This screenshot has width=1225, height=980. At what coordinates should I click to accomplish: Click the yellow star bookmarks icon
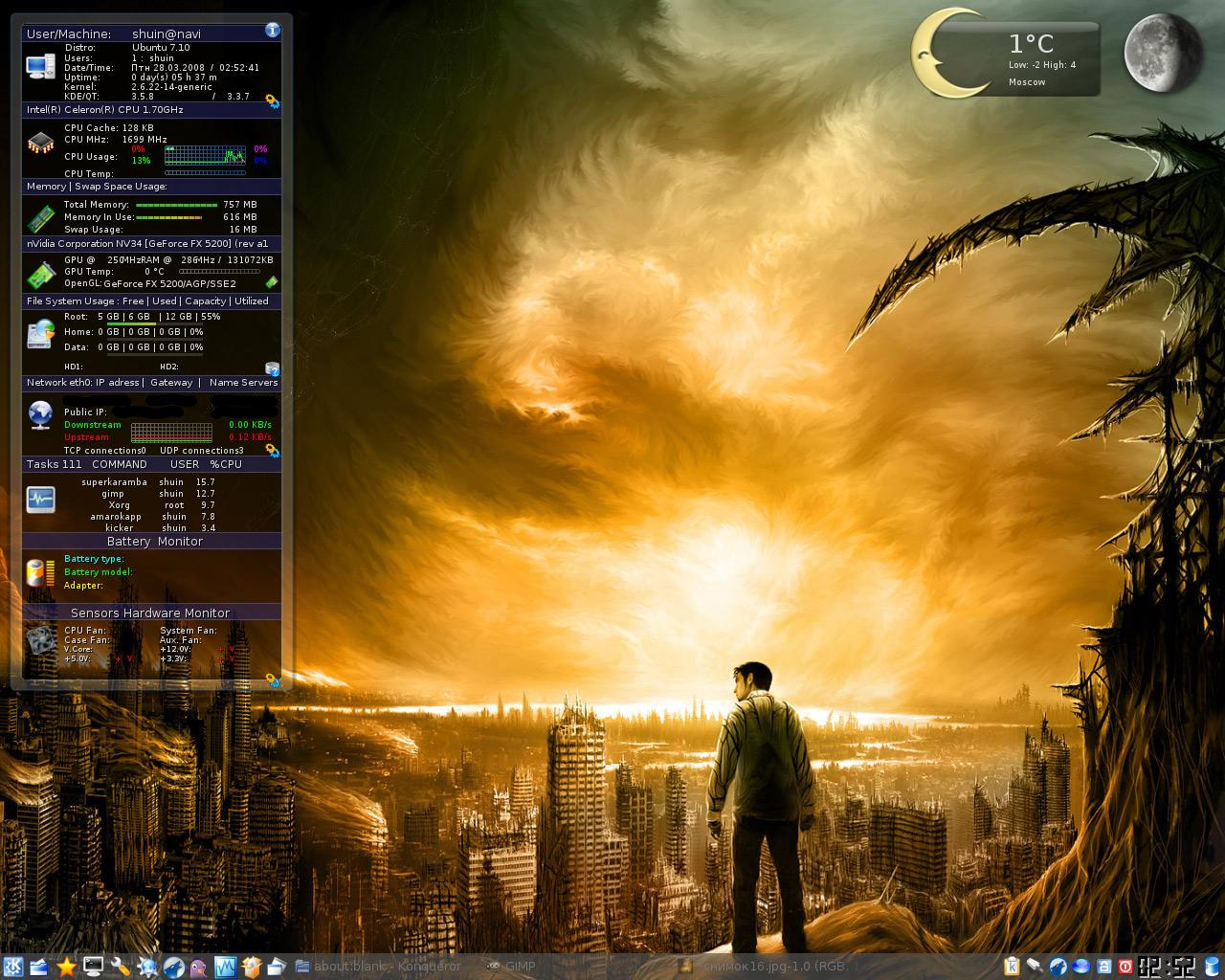[66, 967]
